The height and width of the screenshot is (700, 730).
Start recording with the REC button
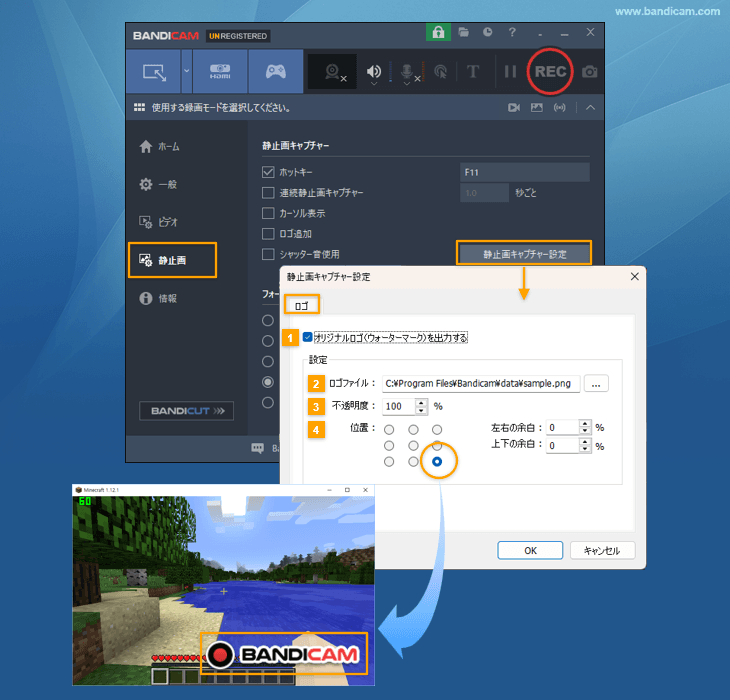pyautogui.click(x=550, y=71)
